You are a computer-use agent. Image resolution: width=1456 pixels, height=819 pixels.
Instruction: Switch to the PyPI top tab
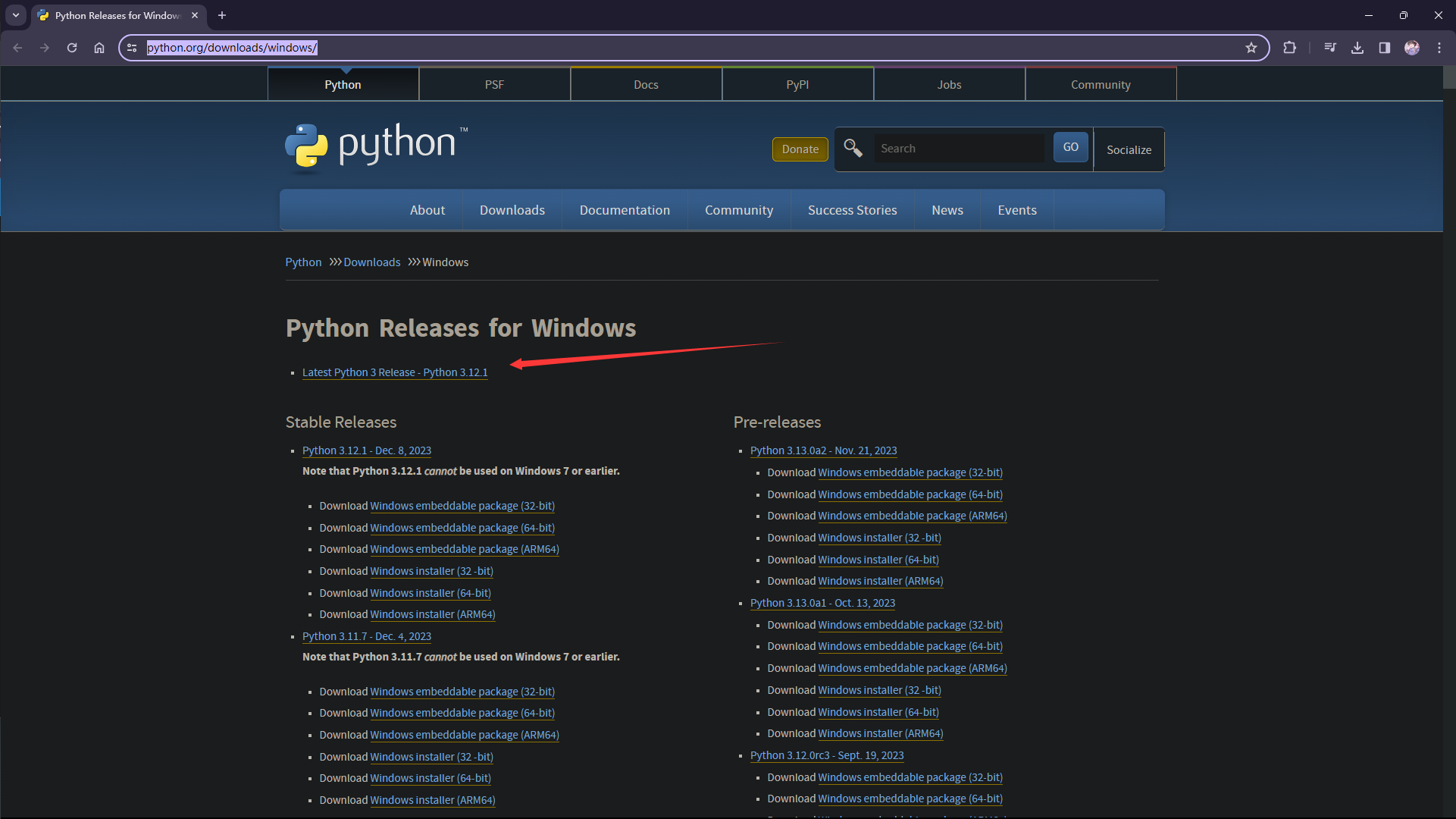pyautogui.click(x=797, y=85)
